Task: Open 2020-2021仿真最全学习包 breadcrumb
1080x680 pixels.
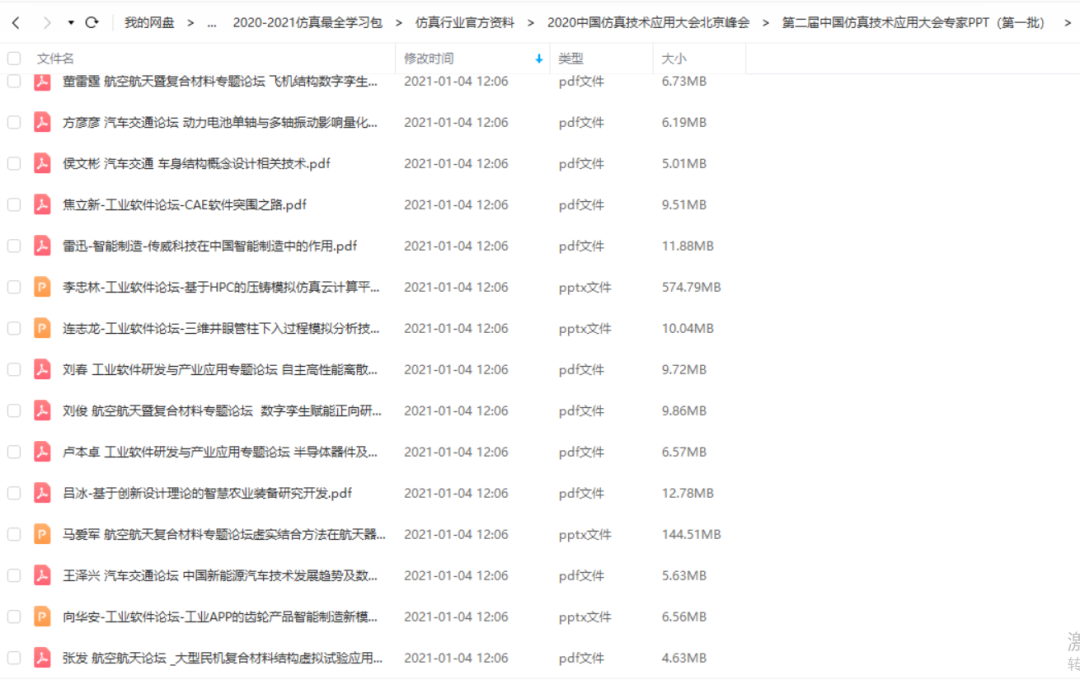Action: point(307,23)
